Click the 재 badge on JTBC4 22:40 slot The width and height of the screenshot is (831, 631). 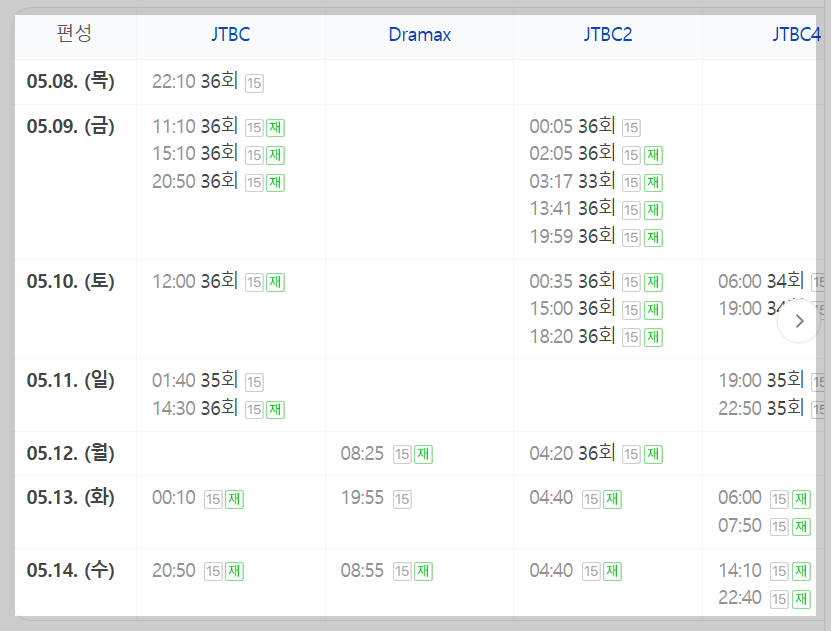[799, 597]
